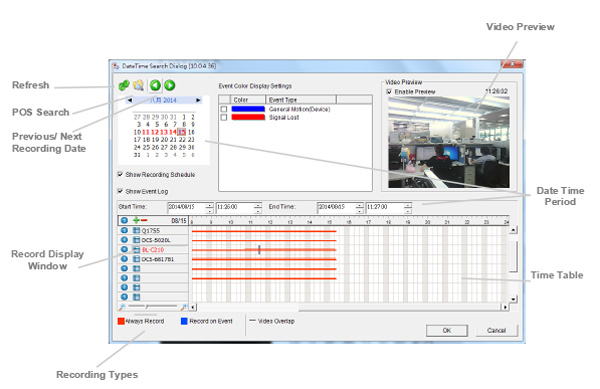Go to next month in calendar

click(x=198, y=100)
